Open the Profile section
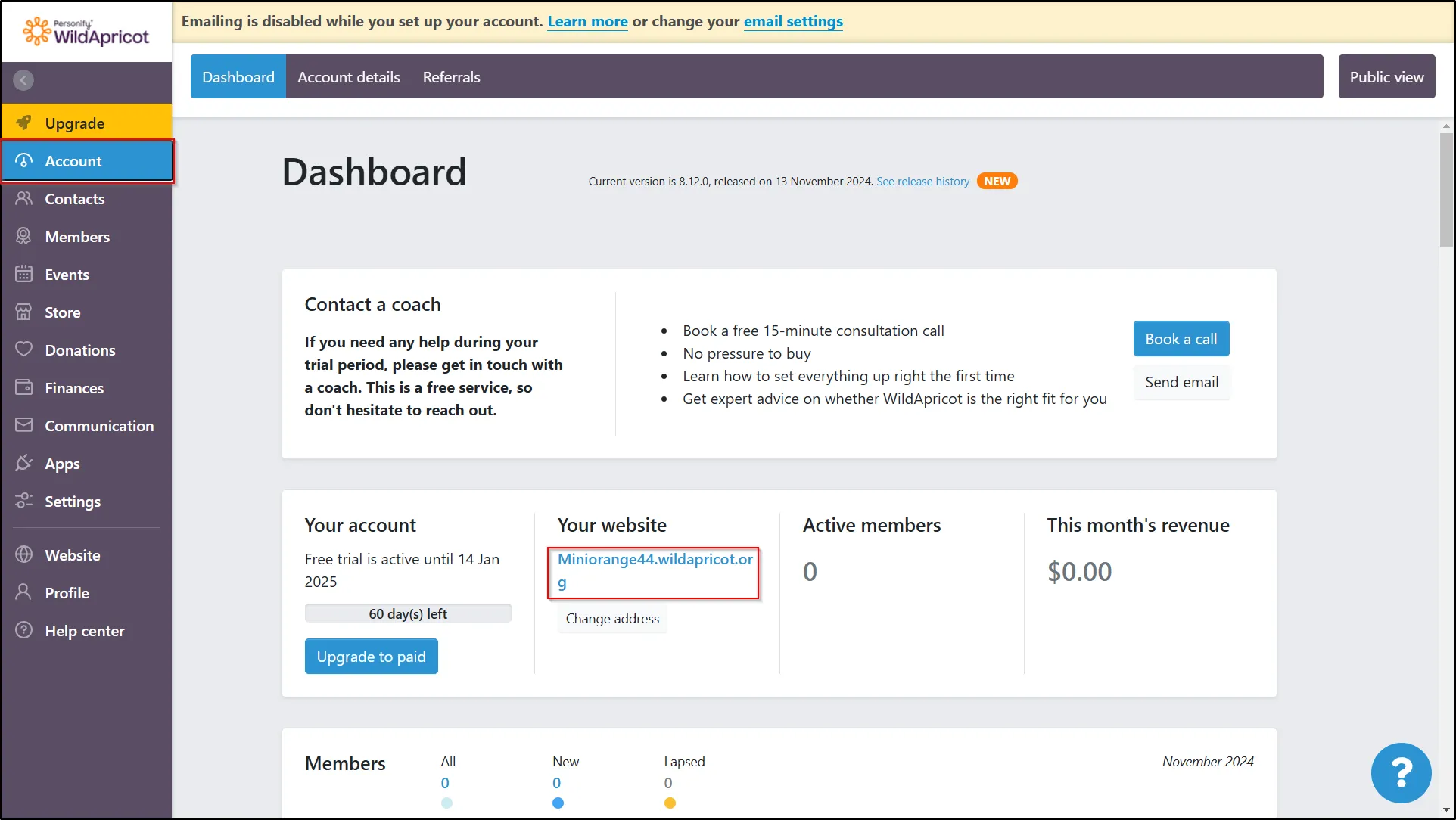 point(67,592)
